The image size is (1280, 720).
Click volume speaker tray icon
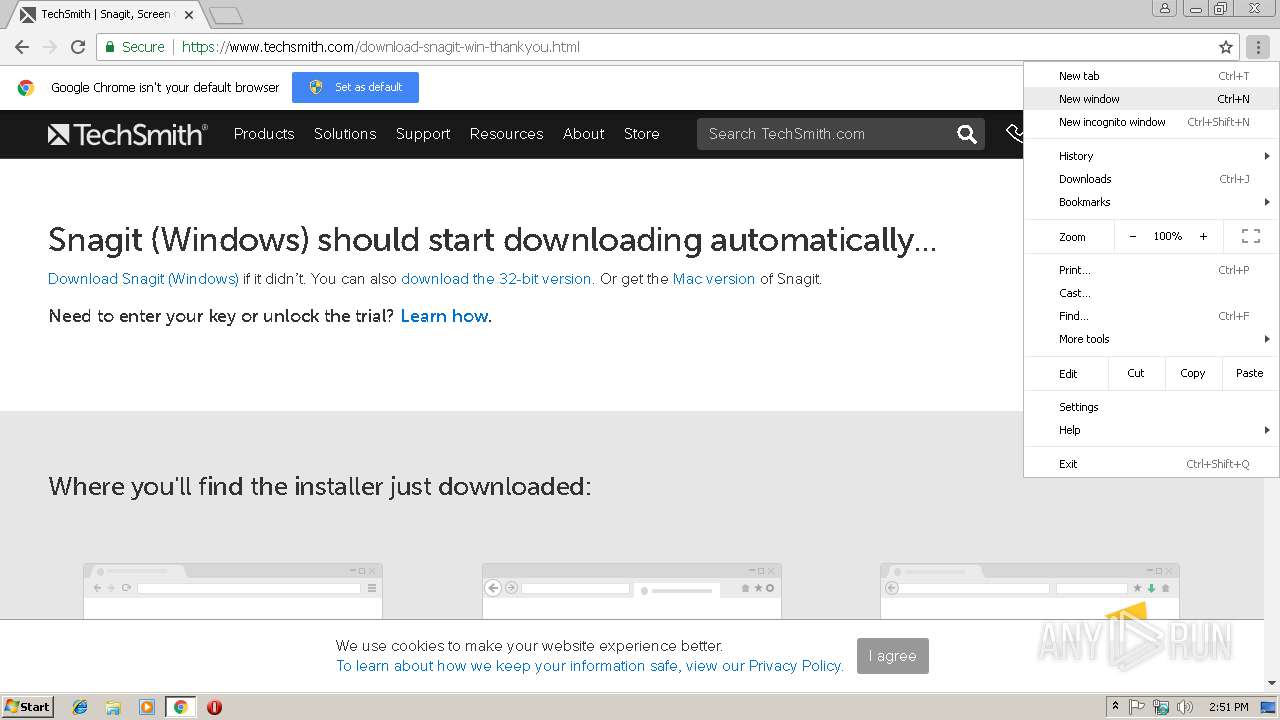pyautogui.click(x=1185, y=707)
